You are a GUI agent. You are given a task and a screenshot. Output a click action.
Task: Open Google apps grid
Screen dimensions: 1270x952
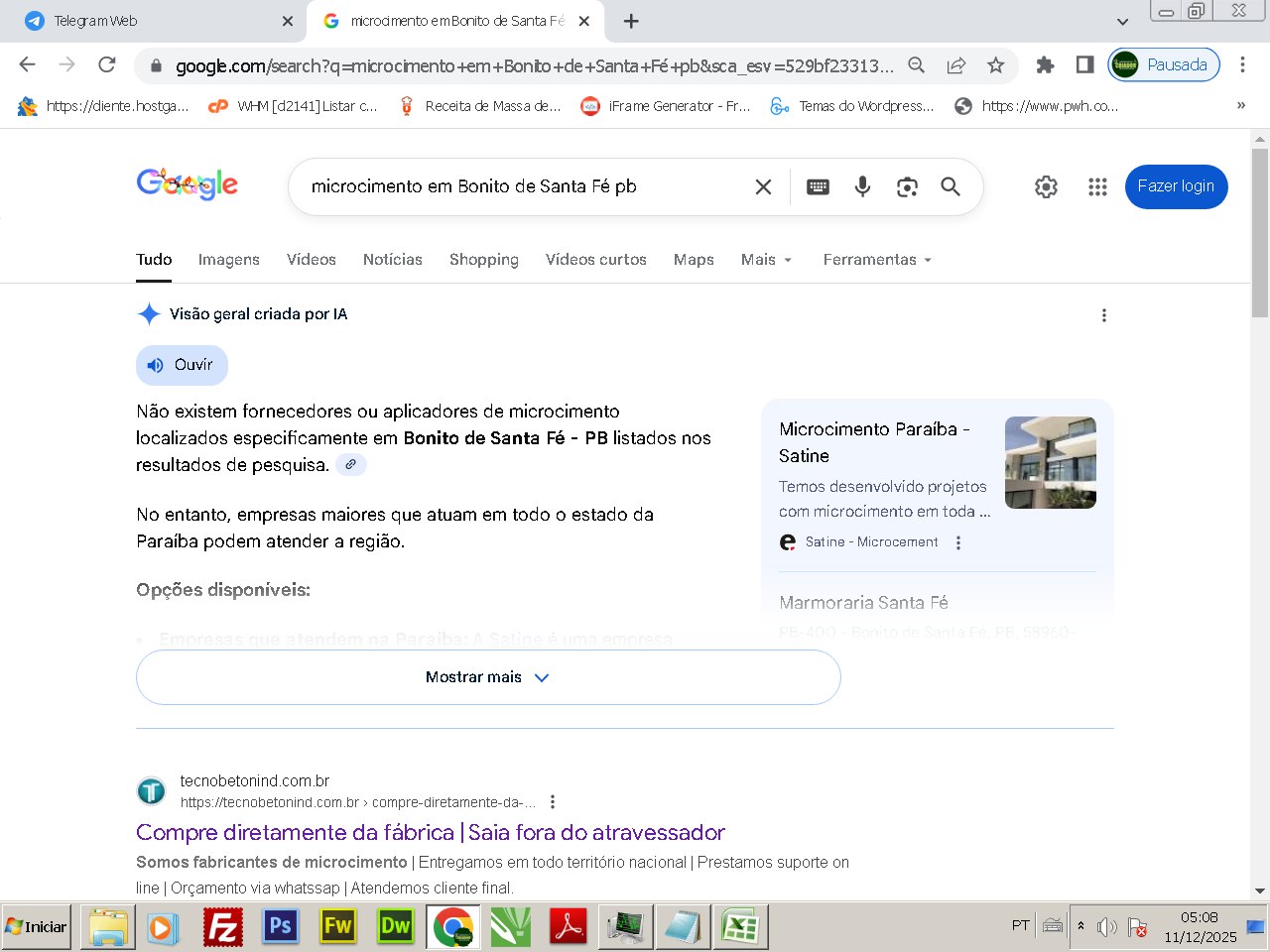1097,186
